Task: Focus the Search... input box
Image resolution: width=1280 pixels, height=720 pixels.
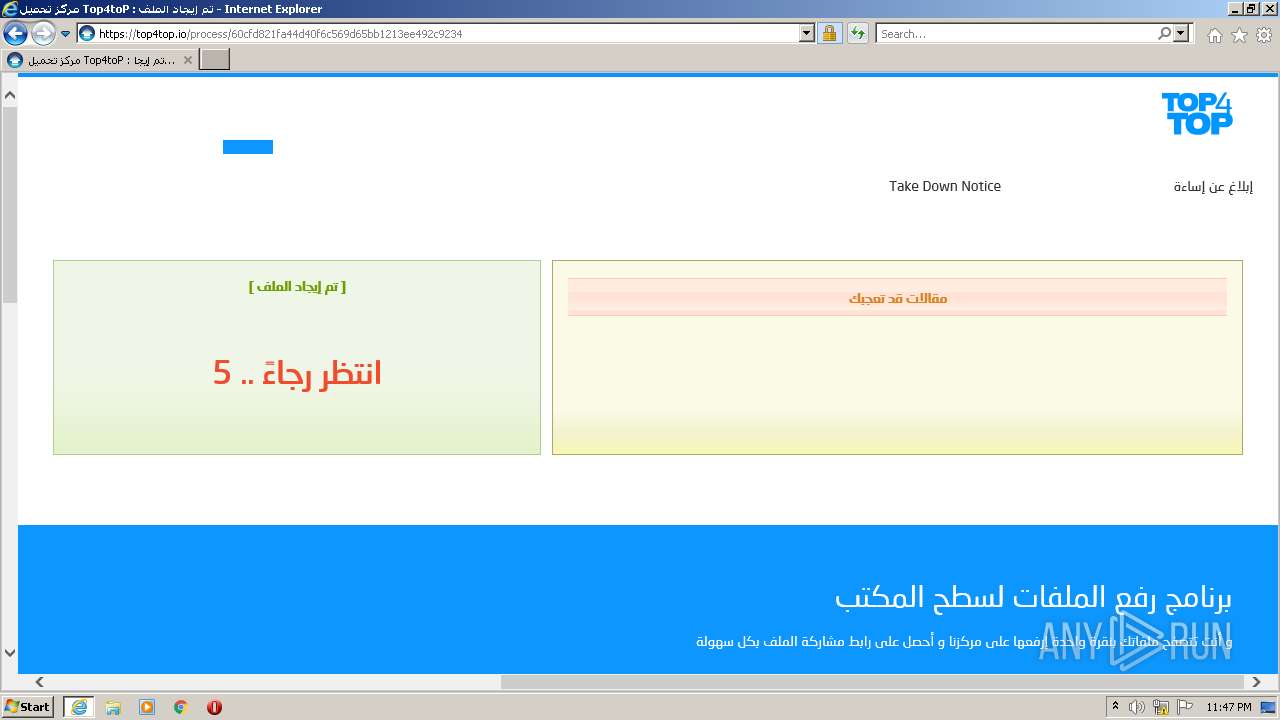Action: click(x=1016, y=34)
